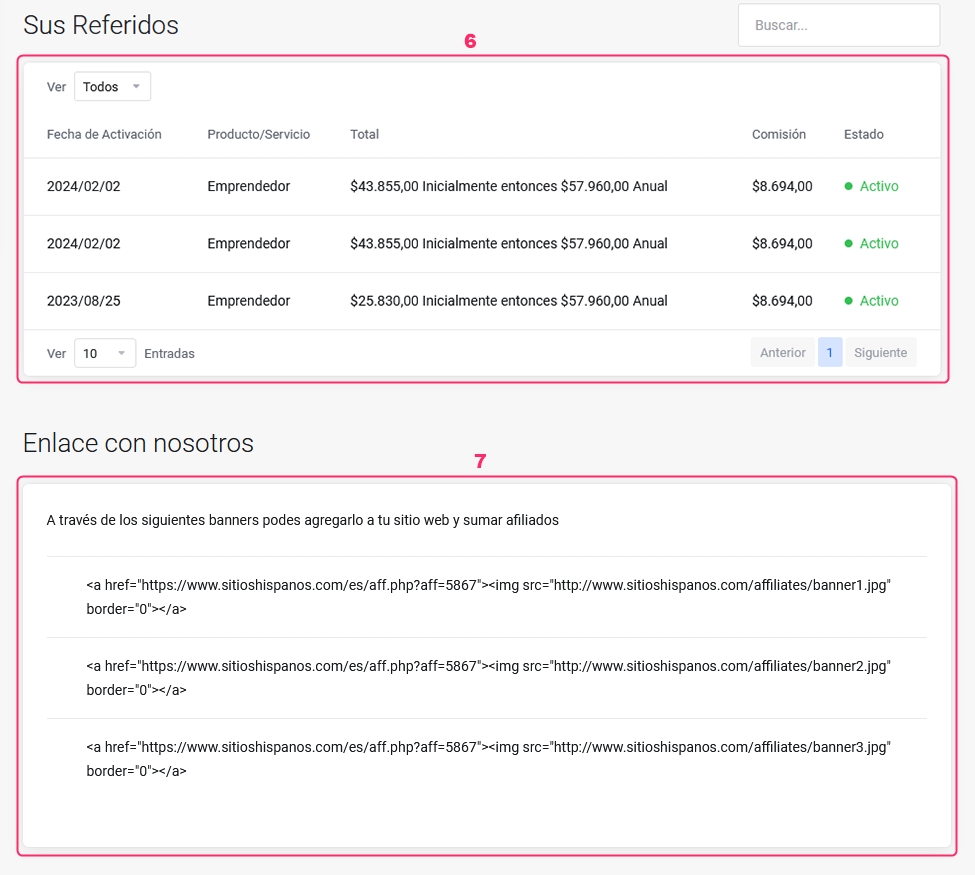Select the banner3.jpg embed code
The image size is (975, 875).
[487, 758]
